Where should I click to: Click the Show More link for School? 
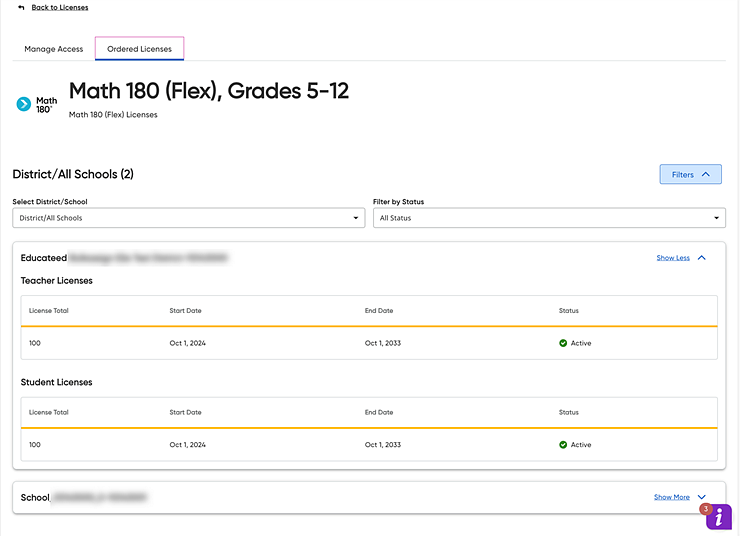click(x=672, y=497)
